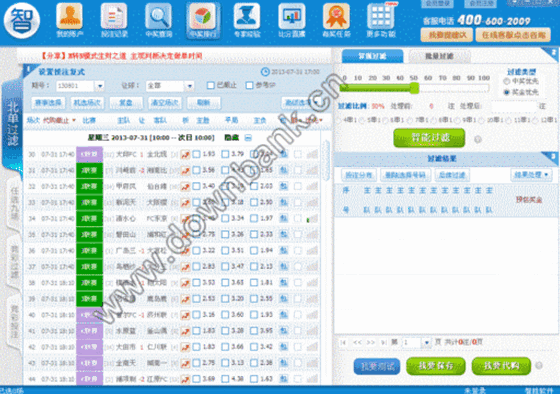Click the blue 包 icon in row 42

tap(284, 346)
